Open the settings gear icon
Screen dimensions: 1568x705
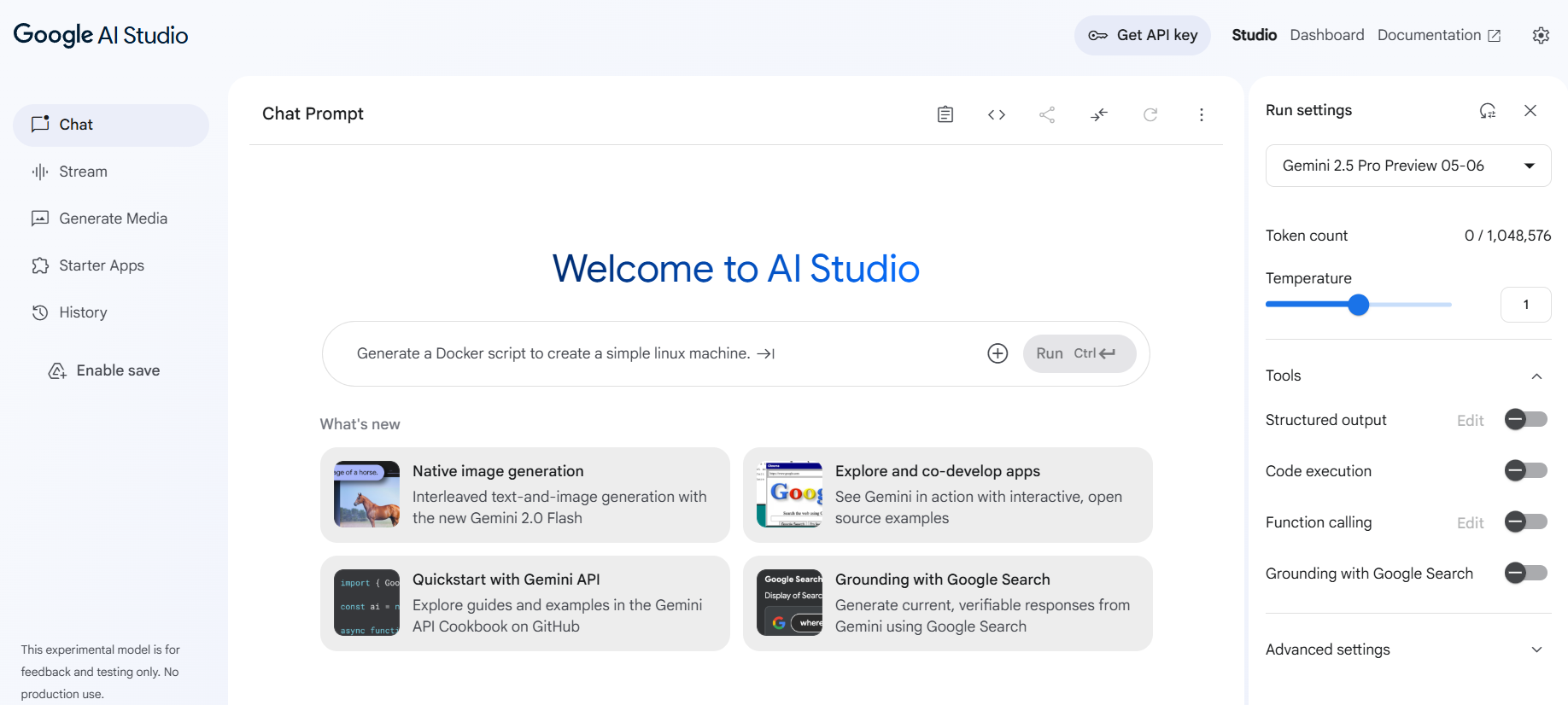click(x=1540, y=35)
